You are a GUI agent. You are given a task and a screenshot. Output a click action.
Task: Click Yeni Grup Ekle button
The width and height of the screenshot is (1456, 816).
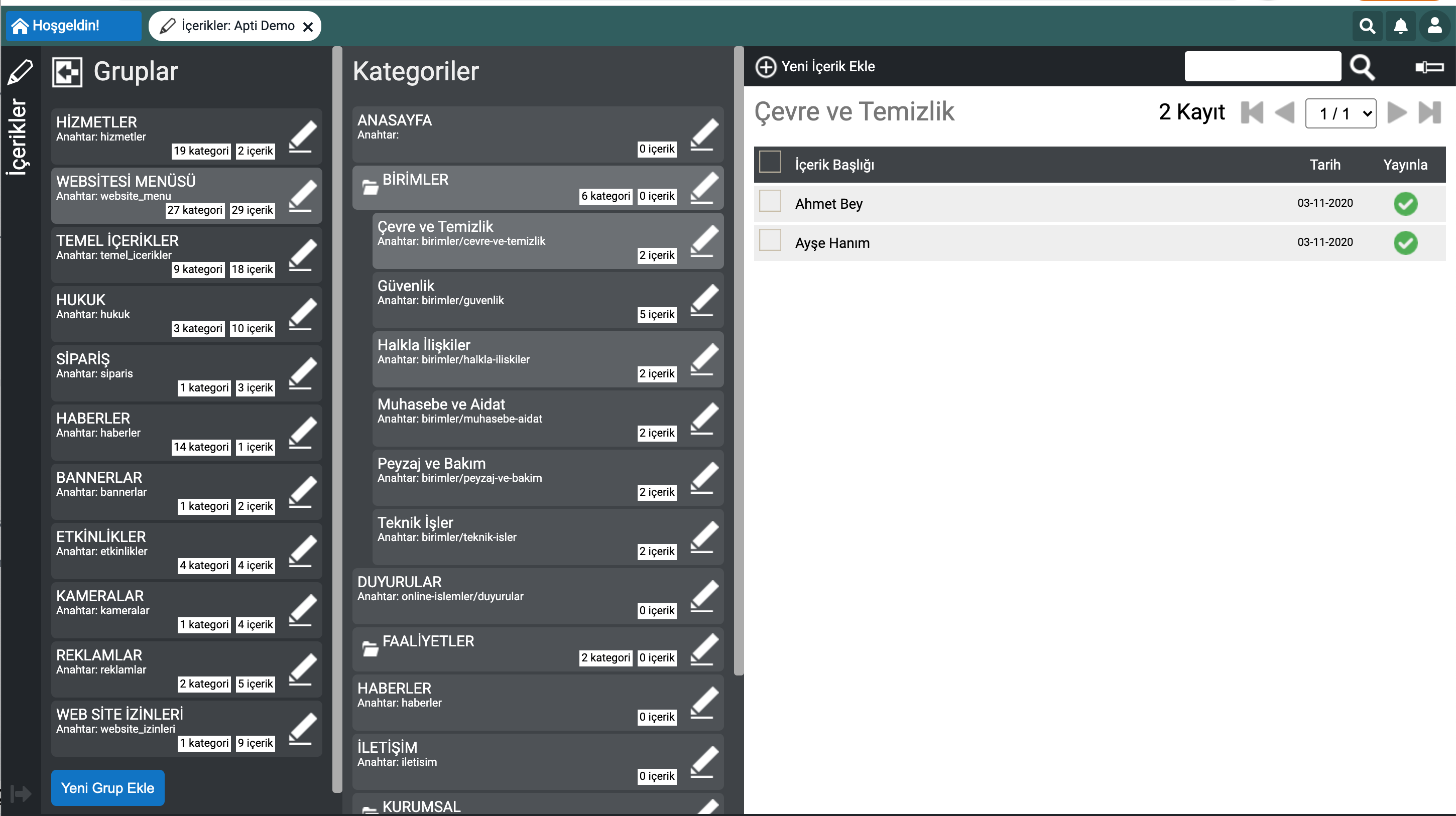[107, 788]
